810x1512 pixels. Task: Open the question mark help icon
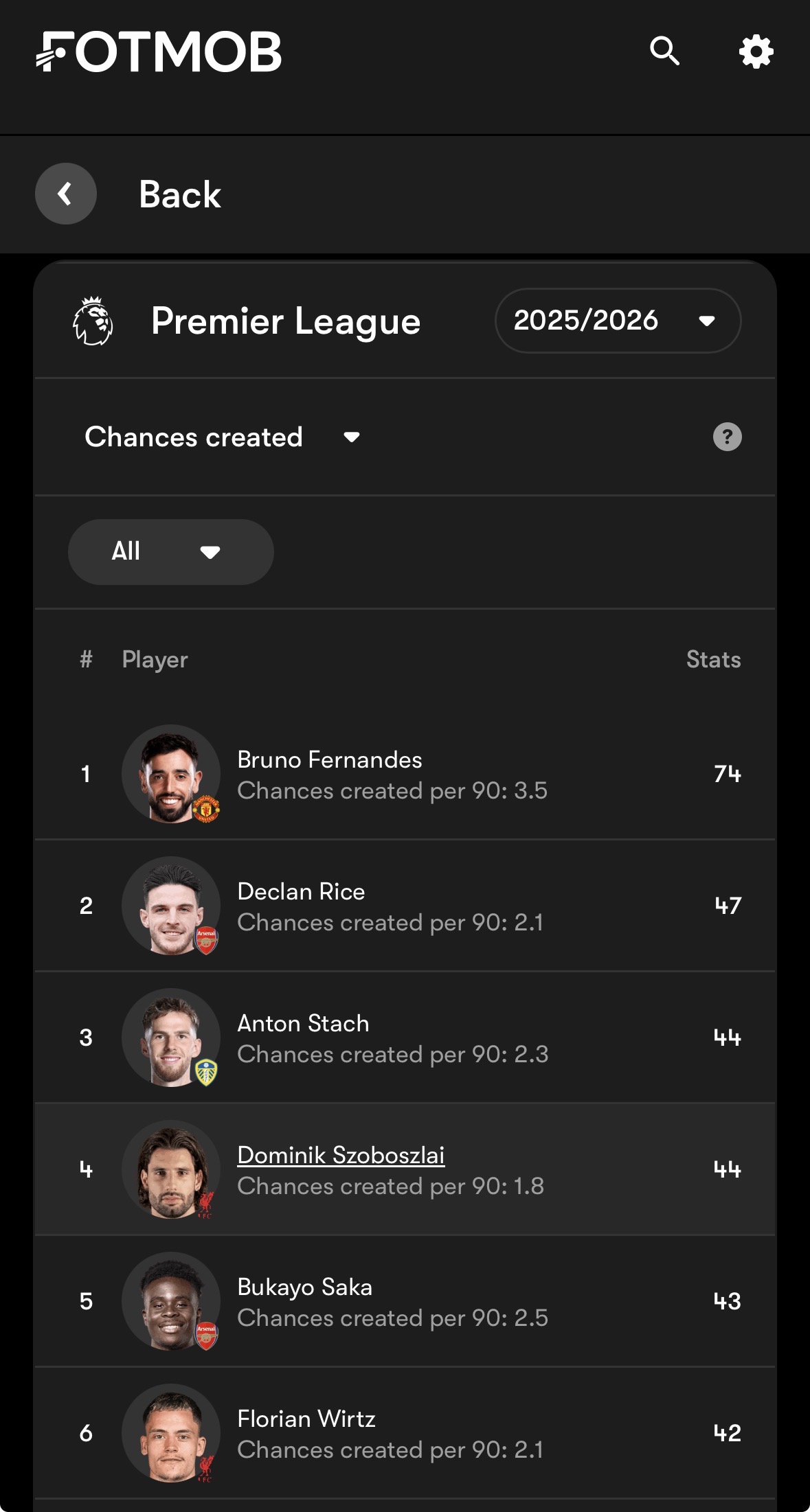(727, 437)
